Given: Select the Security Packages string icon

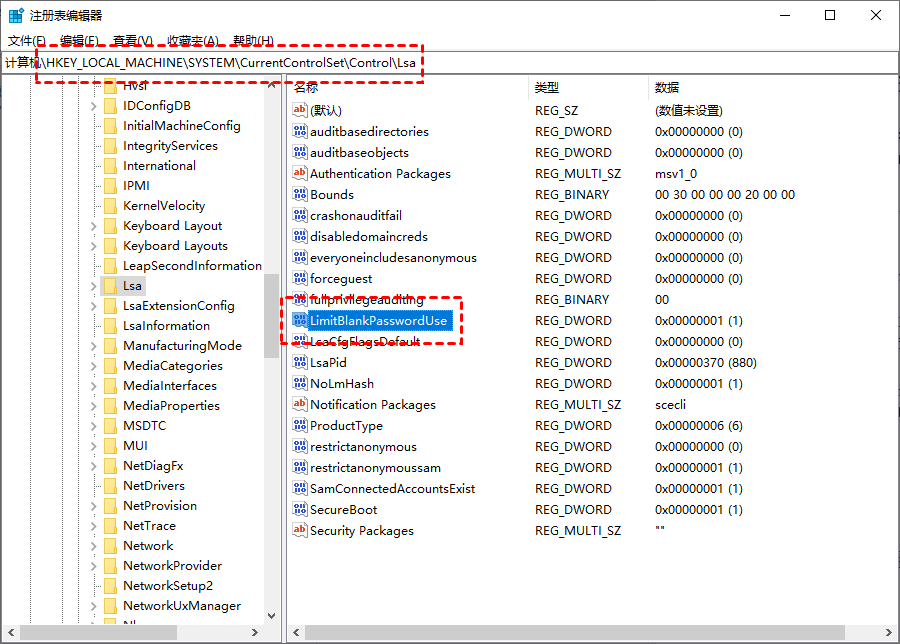Looking at the screenshot, I should pos(300,530).
